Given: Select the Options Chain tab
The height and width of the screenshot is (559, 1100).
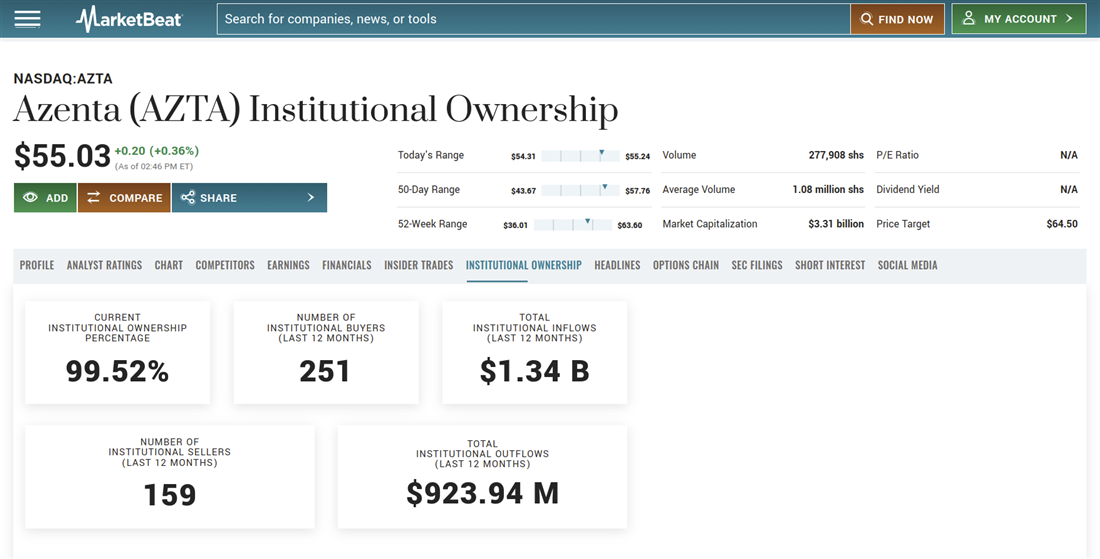Looking at the screenshot, I should 685,265.
